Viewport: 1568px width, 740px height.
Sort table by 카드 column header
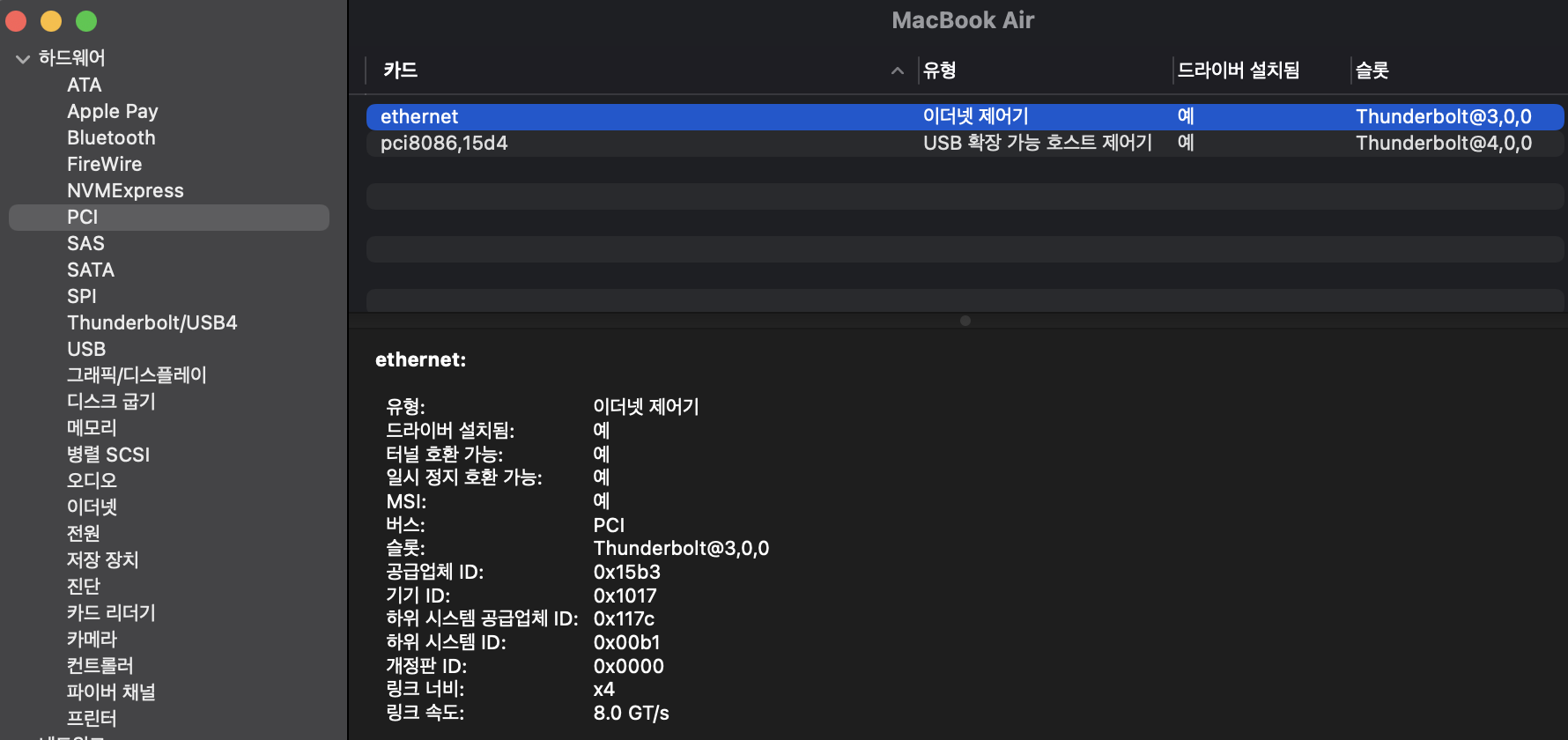[x=400, y=70]
